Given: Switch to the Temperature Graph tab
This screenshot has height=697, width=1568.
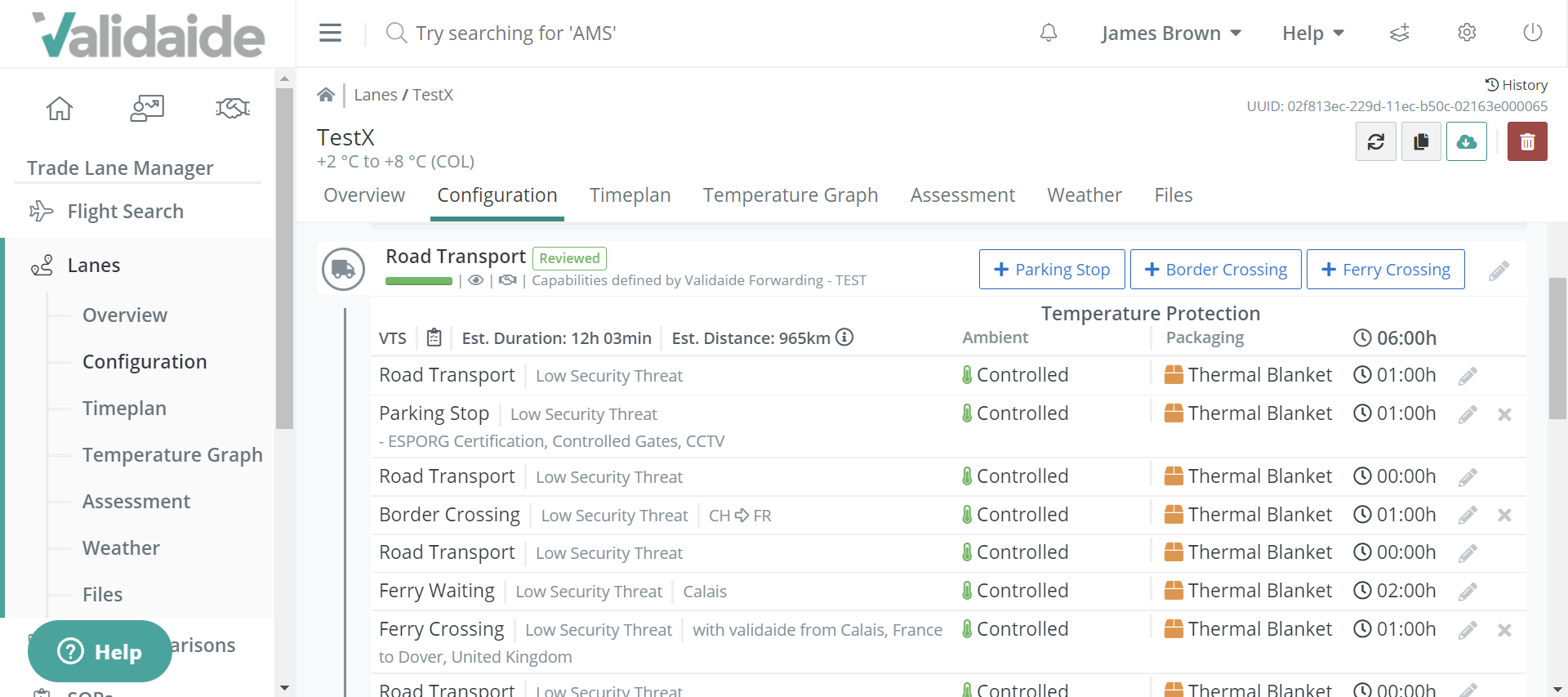Looking at the screenshot, I should pyautogui.click(x=790, y=194).
